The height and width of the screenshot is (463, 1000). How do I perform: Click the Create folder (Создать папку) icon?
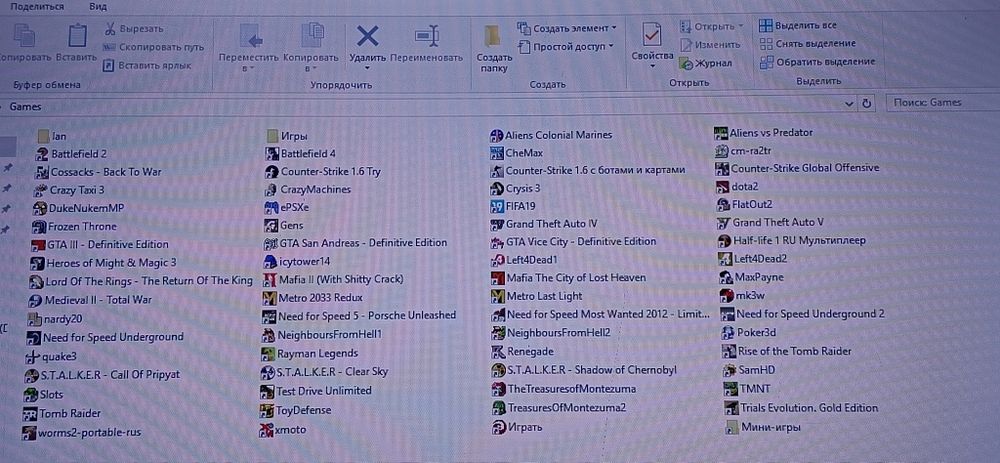pyautogui.click(x=492, y=36)
